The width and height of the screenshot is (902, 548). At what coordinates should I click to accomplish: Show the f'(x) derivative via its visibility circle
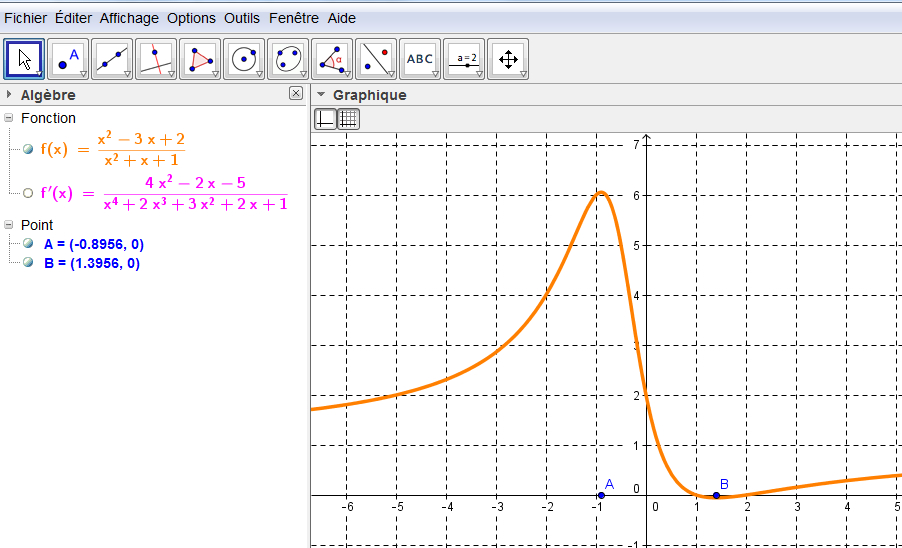point(28,193)
